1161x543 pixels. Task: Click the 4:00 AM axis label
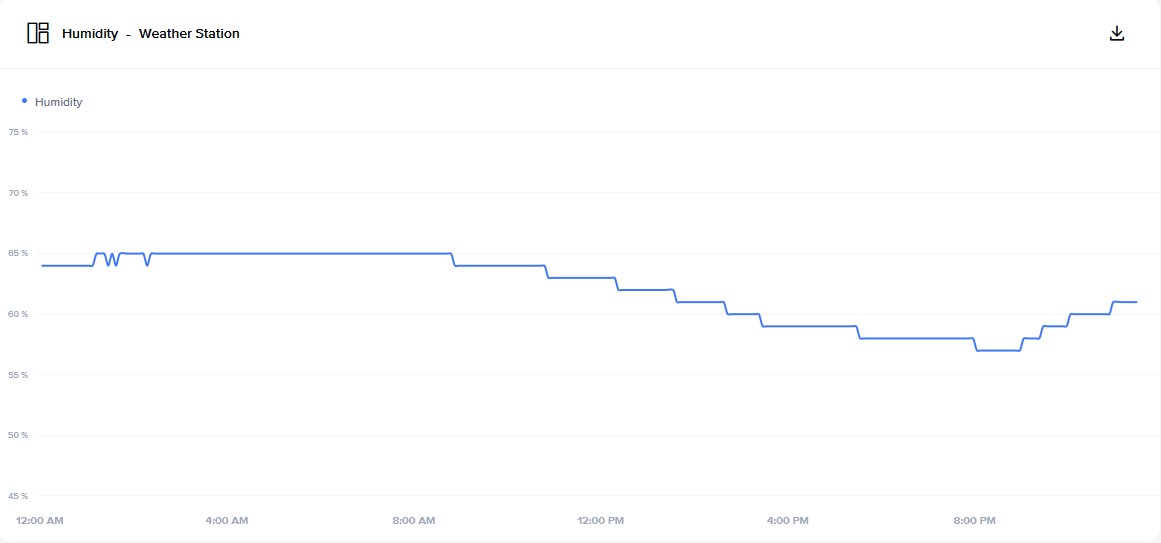(227, 521)
